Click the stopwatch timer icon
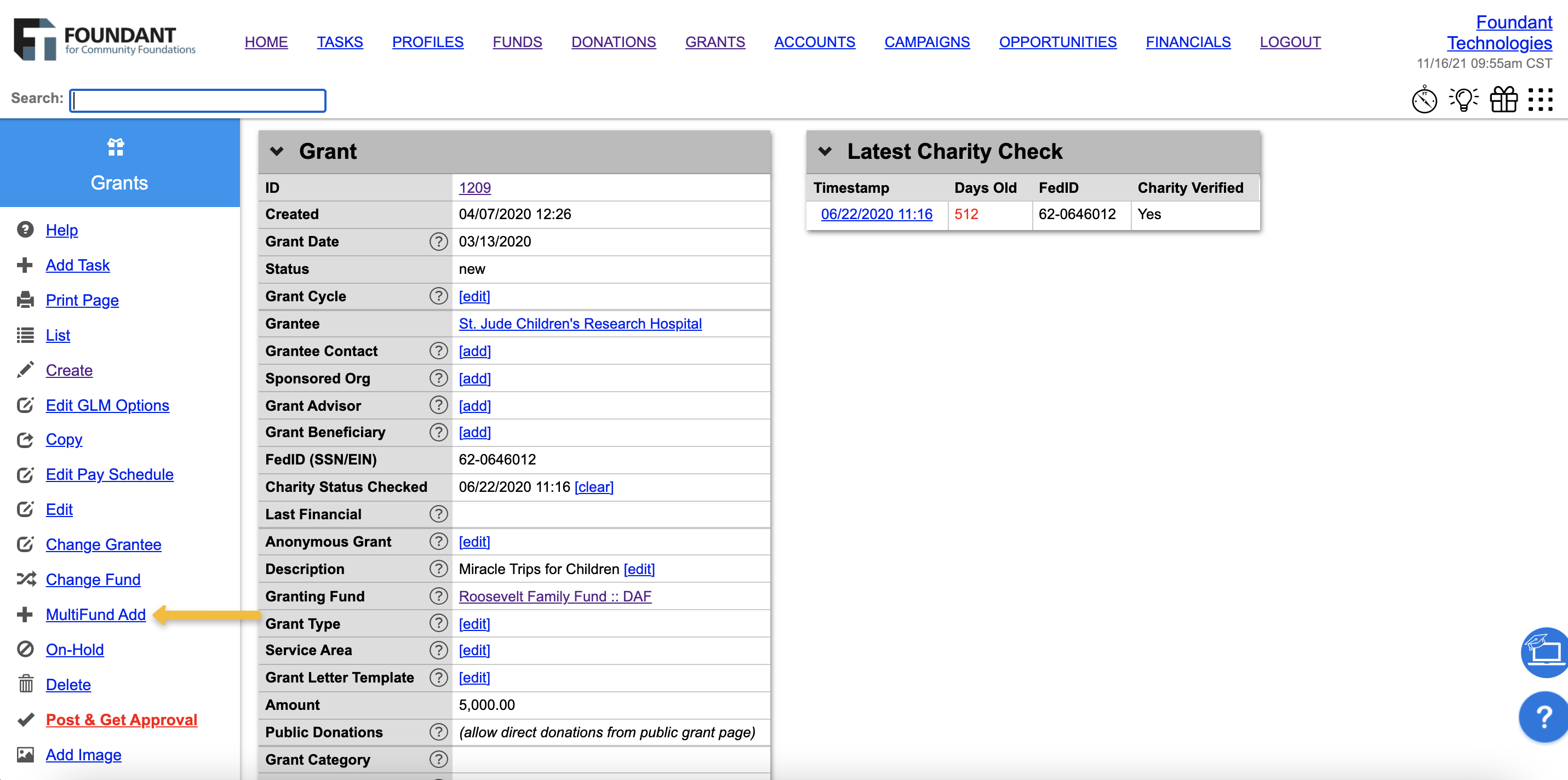The image size is (1568, 780). [1424, 100]
